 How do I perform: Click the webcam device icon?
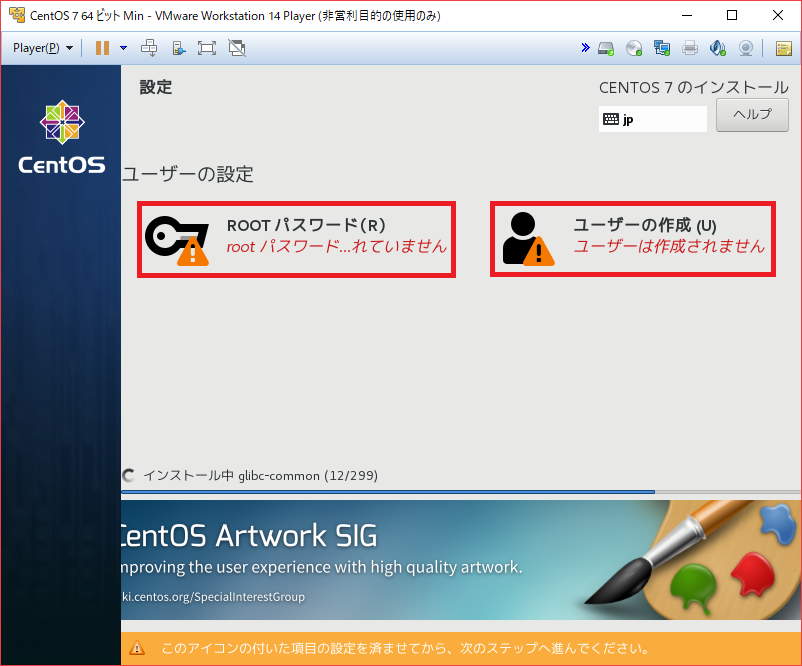(746, 49)
